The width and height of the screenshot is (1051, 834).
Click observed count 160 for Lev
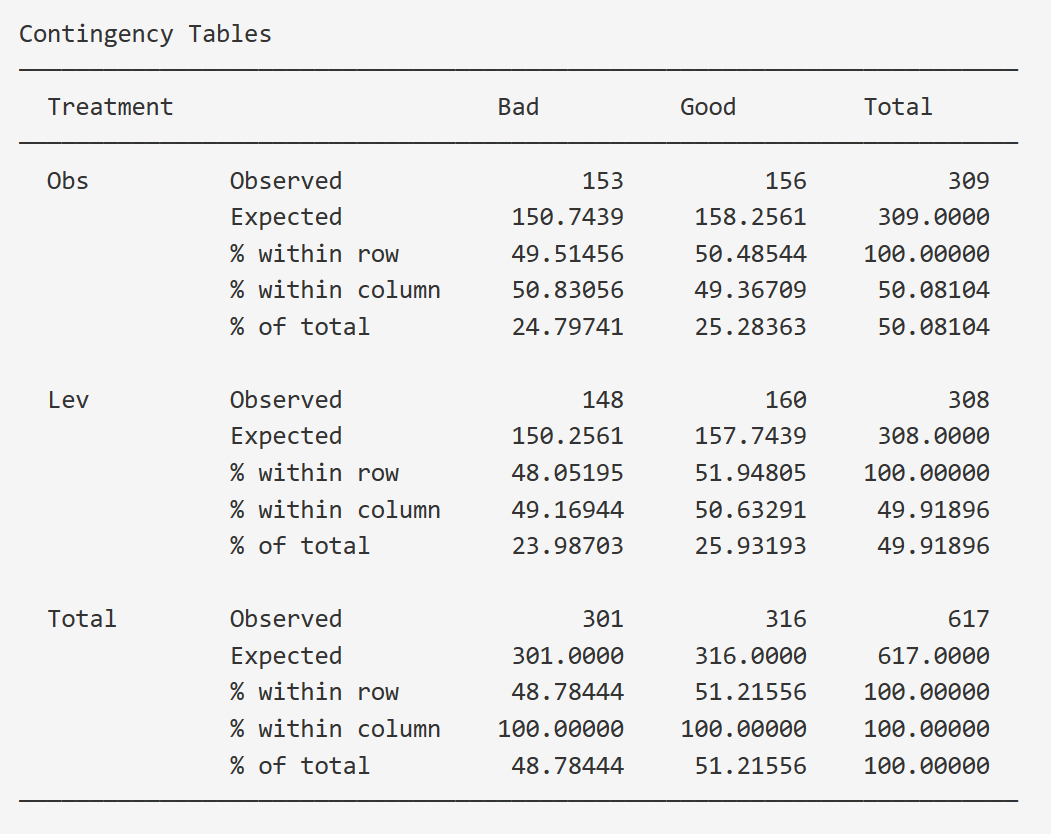[x=785, y=400]
